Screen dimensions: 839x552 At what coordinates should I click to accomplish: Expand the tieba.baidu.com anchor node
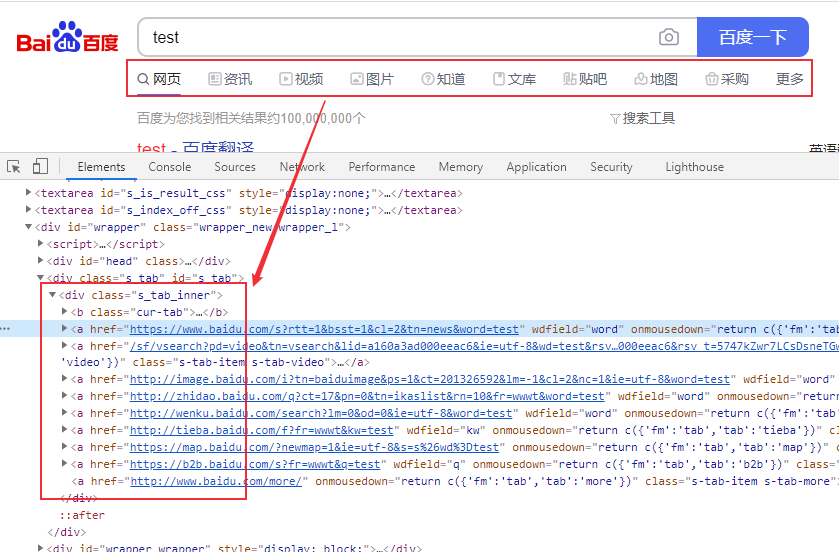tap(64, 430)
